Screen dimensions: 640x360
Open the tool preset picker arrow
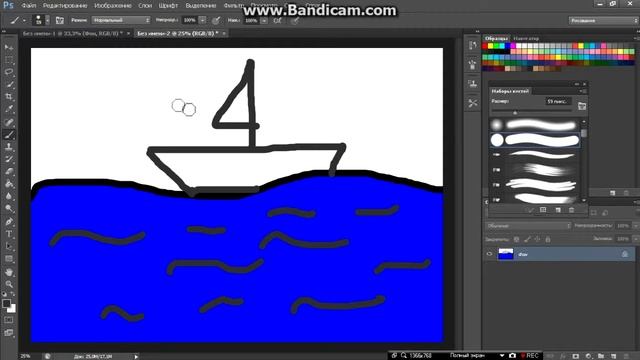coord(24,20)
